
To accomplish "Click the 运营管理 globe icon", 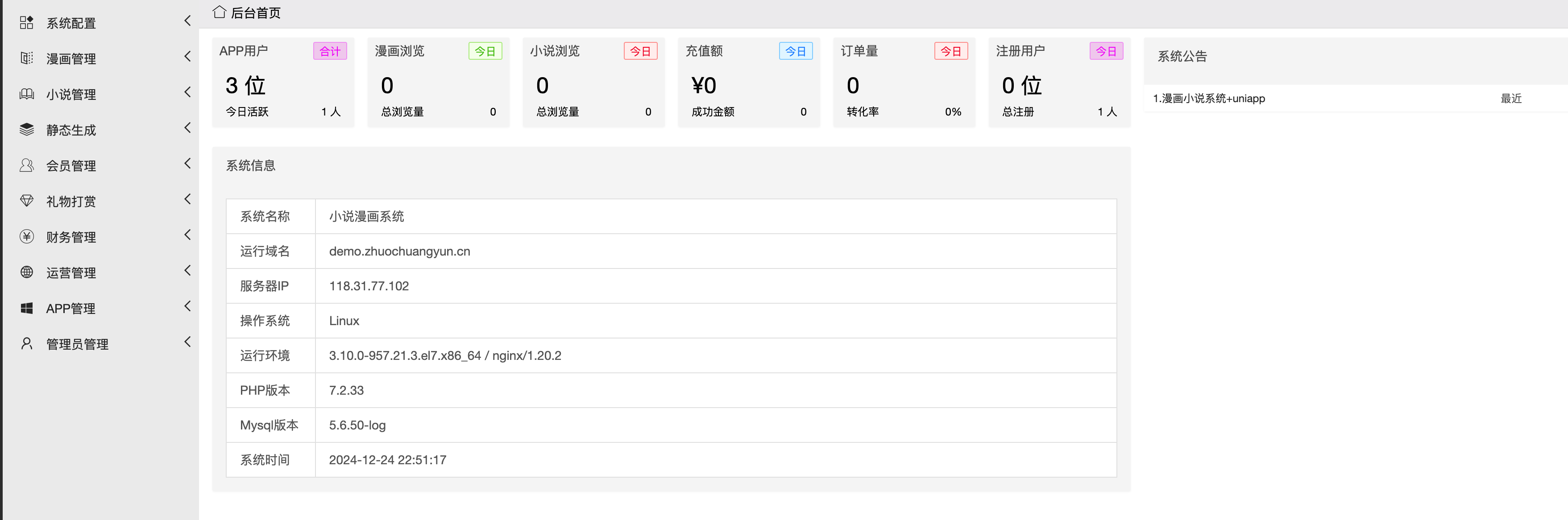I will pos(26,272).
